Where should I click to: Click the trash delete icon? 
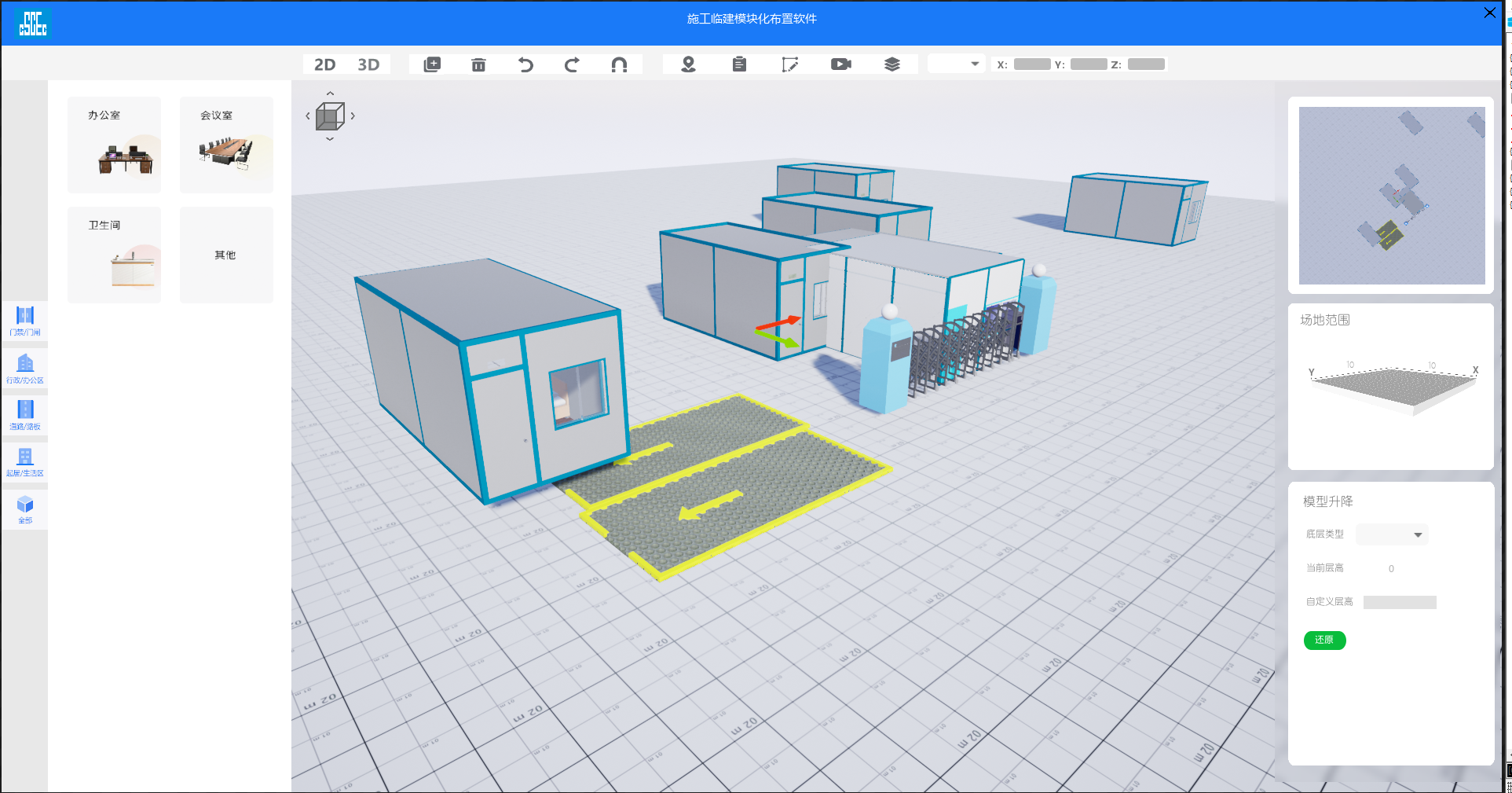[478, 64]
